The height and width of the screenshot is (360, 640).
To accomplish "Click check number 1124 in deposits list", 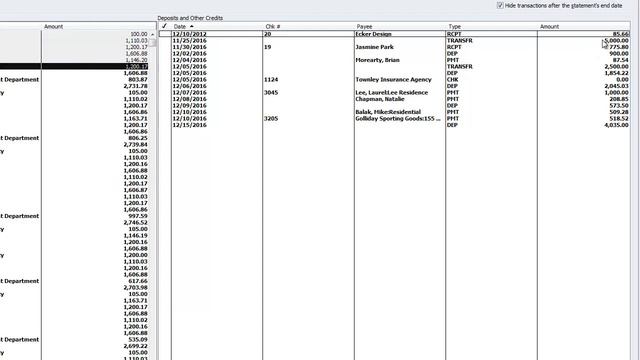I will click(x=271, y=80).
